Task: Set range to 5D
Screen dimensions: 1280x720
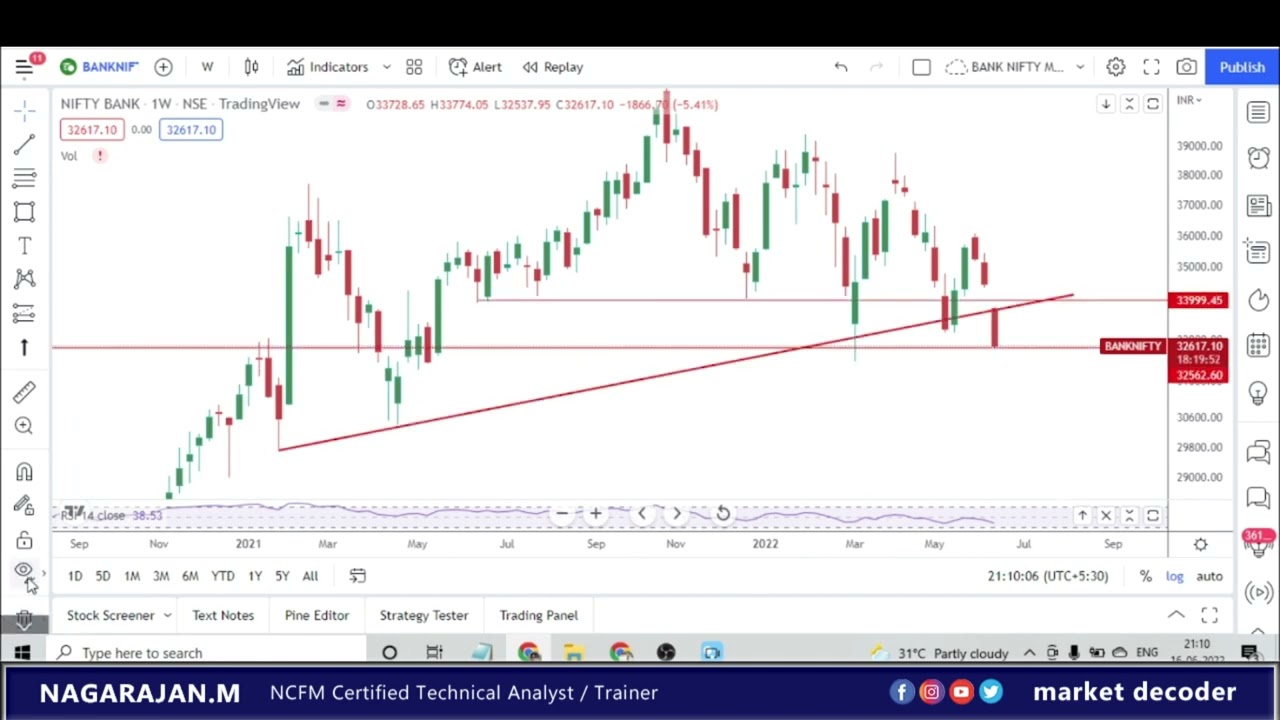Action: pyautogui.click(x=103, y=576)
